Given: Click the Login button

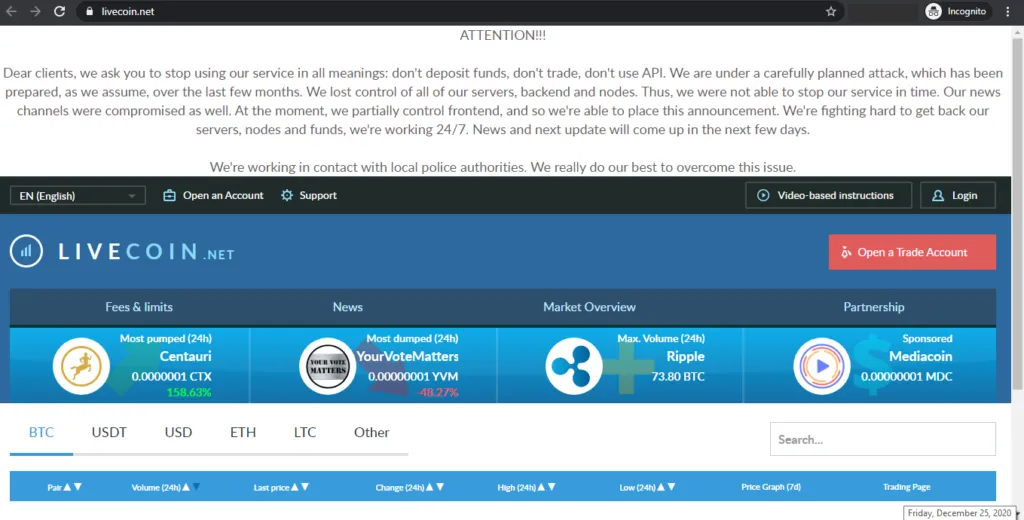Looking at the screenshot, I should (x=957, y=195).
